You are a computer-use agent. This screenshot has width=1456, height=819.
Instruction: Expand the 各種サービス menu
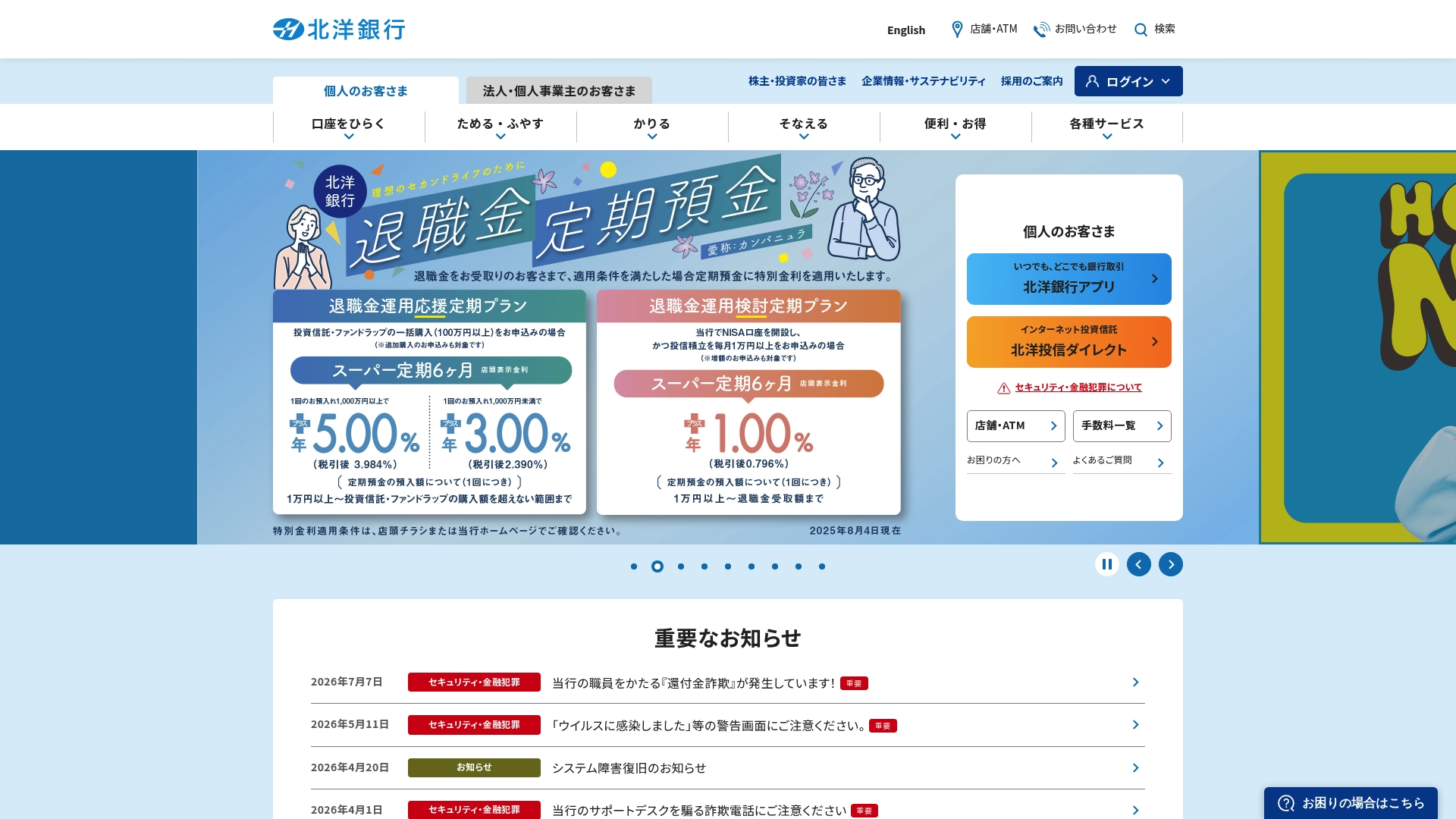click(1107, 127)
